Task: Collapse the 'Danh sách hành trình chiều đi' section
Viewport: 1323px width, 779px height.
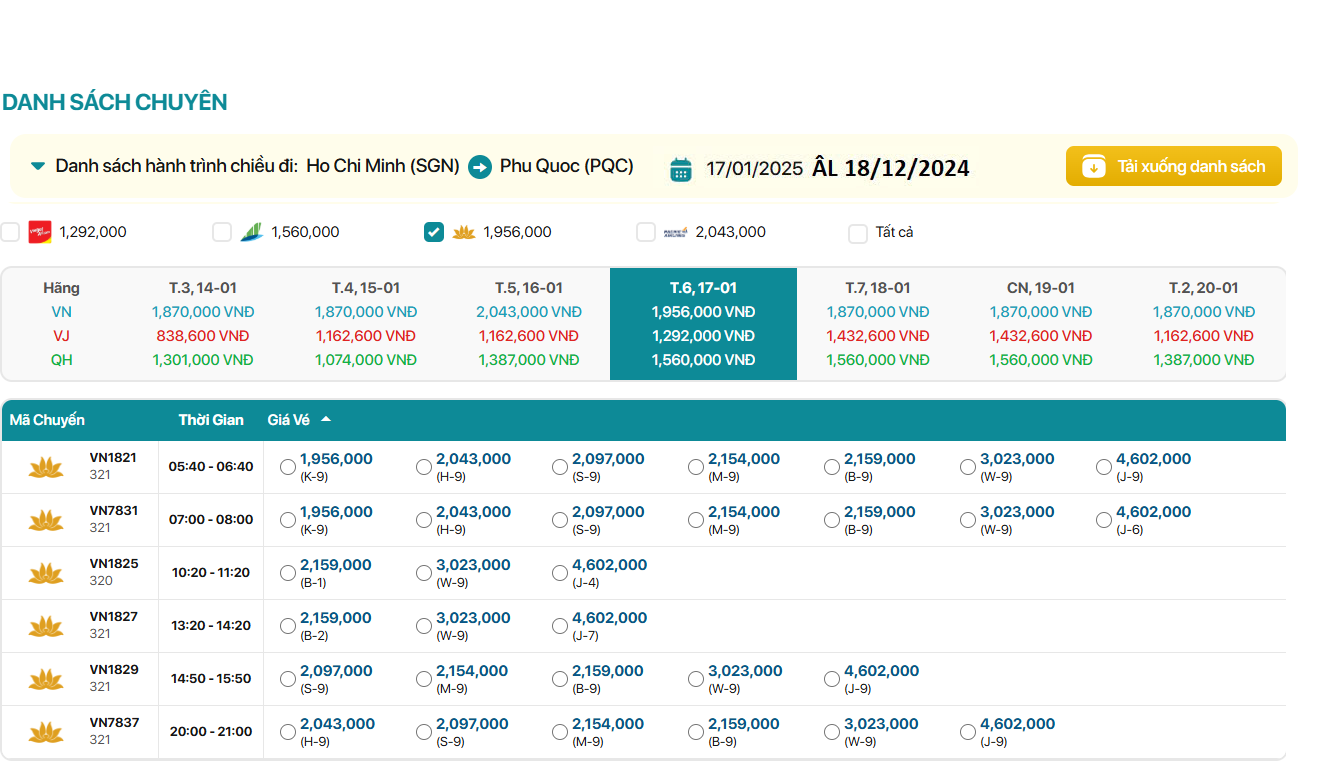Action: [38, 166]
